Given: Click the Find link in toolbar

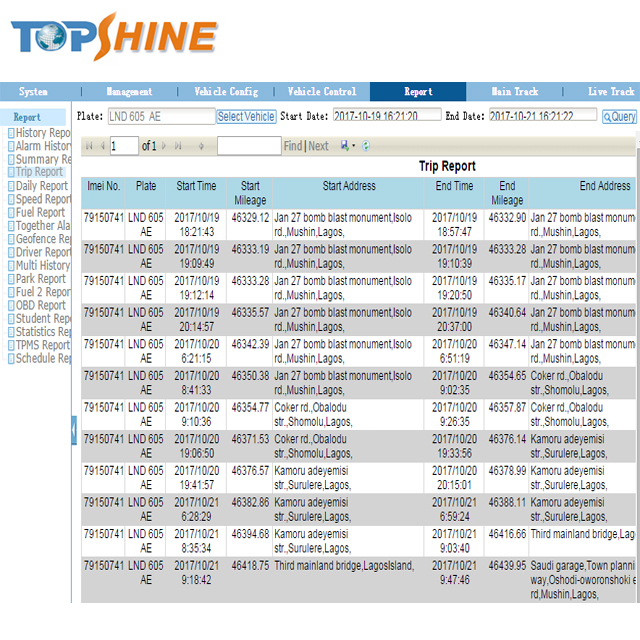Looking at the screenshot, I should click(x=292, y=146).
